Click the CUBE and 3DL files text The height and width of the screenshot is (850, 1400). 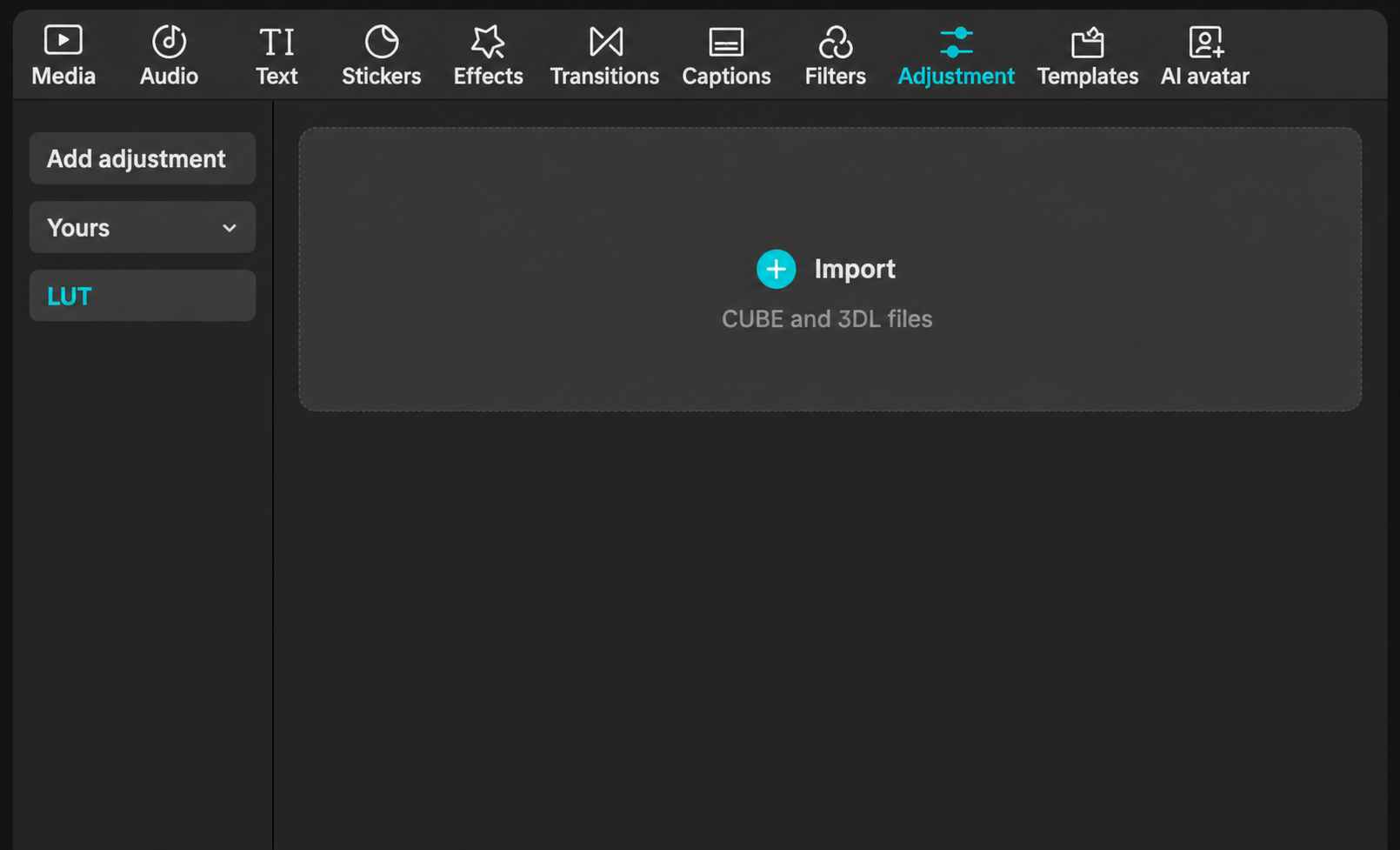(x=827, y=319)
